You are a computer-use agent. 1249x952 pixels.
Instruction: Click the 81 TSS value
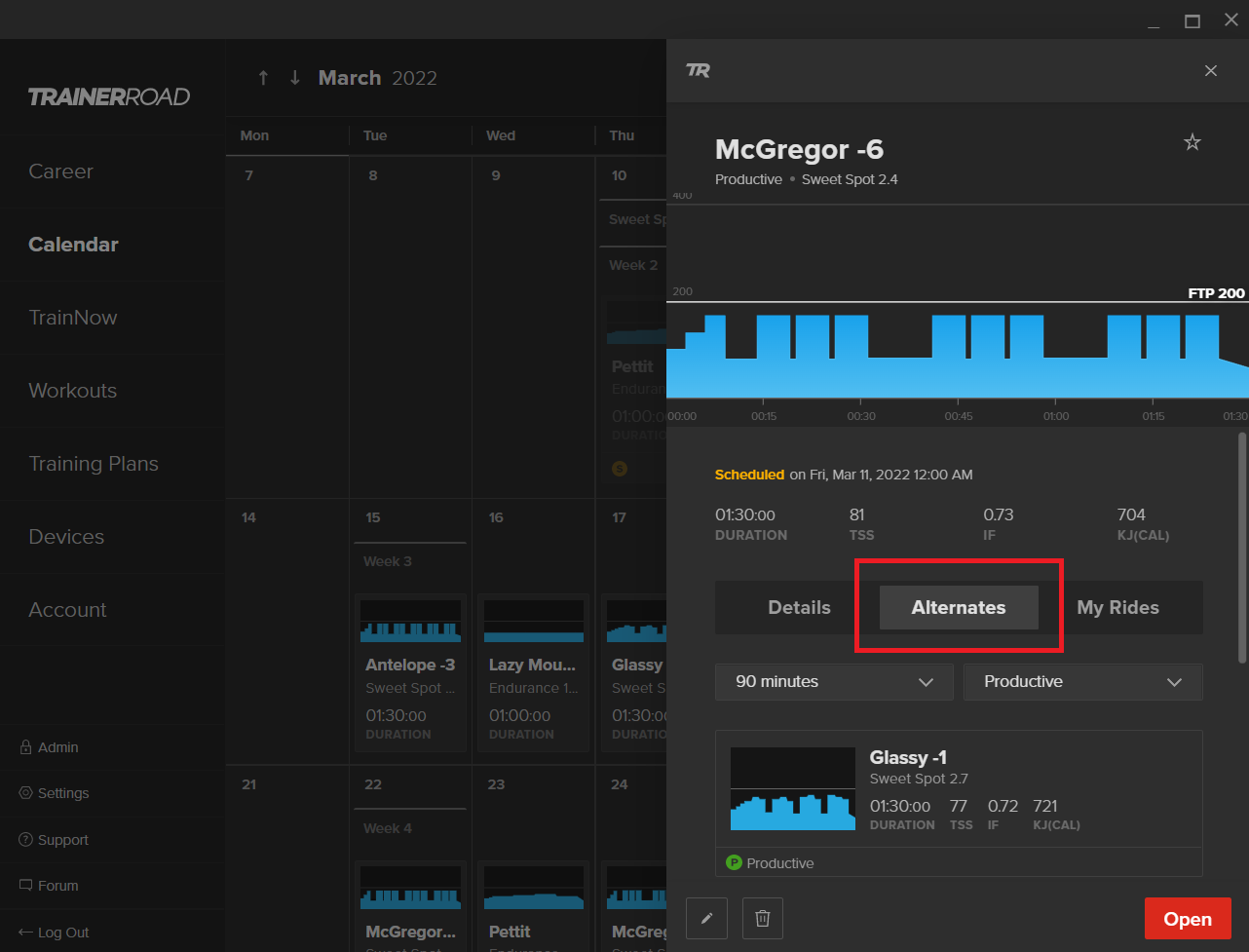(857, 514)
